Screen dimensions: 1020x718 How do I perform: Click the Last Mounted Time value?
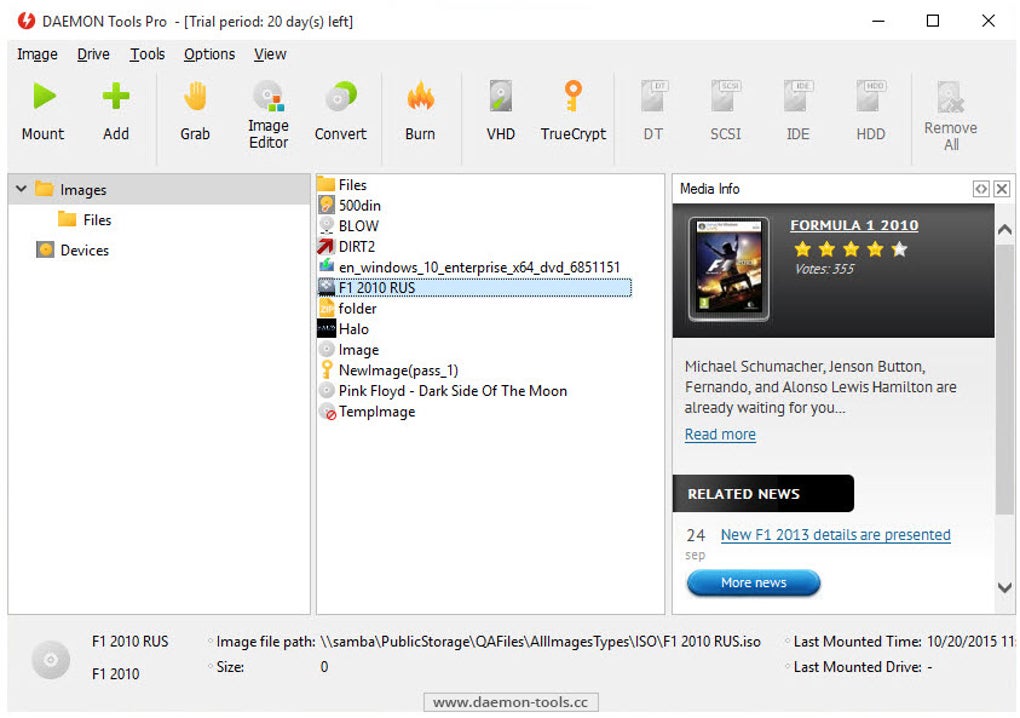[971, 641]
